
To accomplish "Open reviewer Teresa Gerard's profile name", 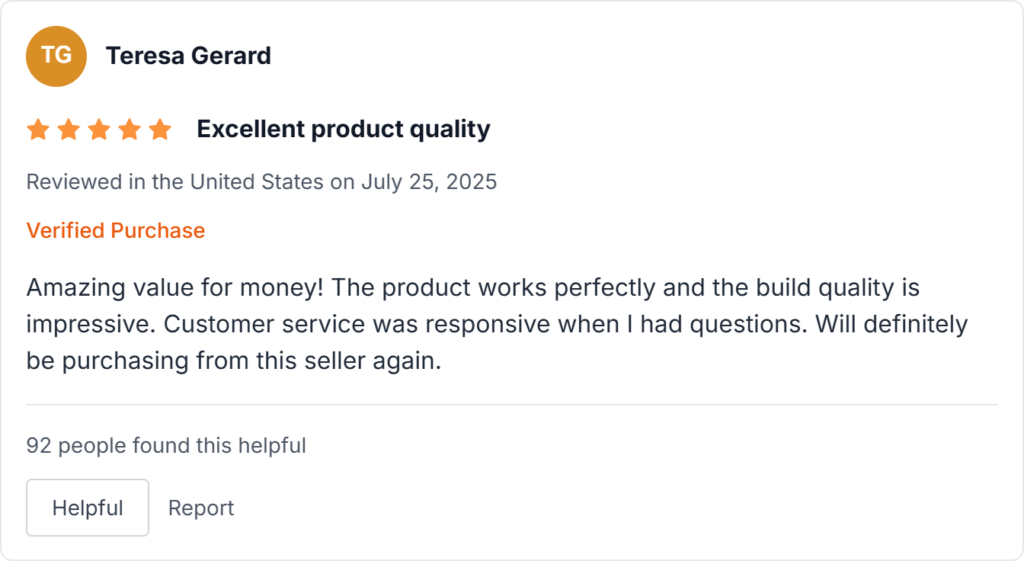I will point(188,56).
